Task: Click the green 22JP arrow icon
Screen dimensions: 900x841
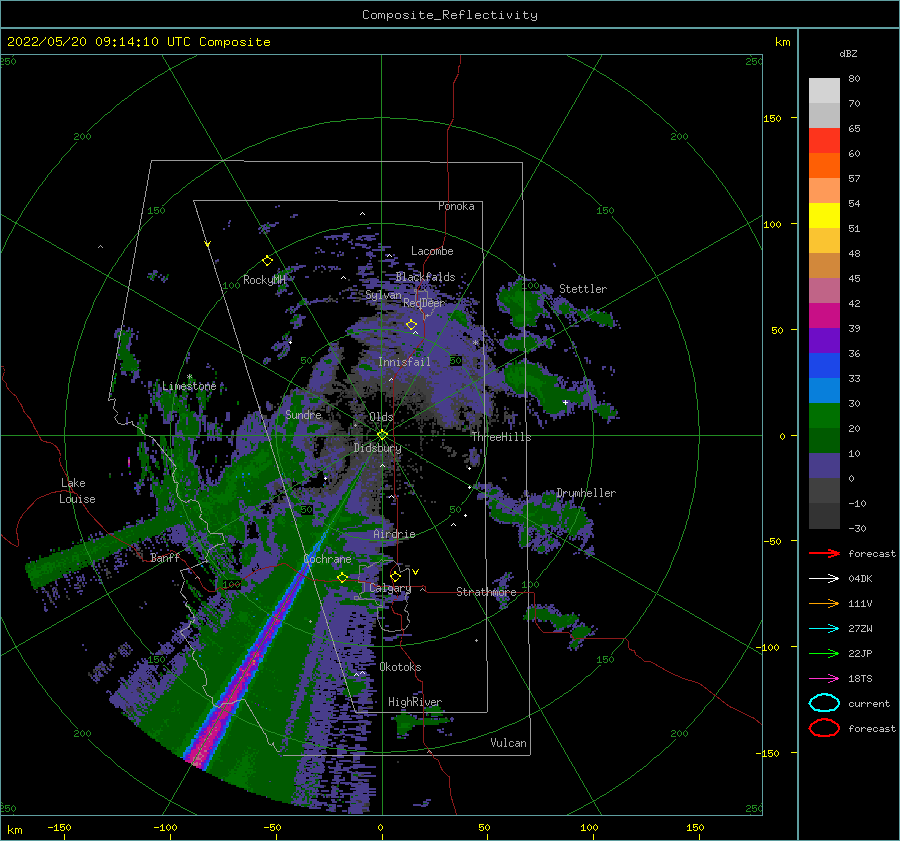Action: [x=824, y=653]
